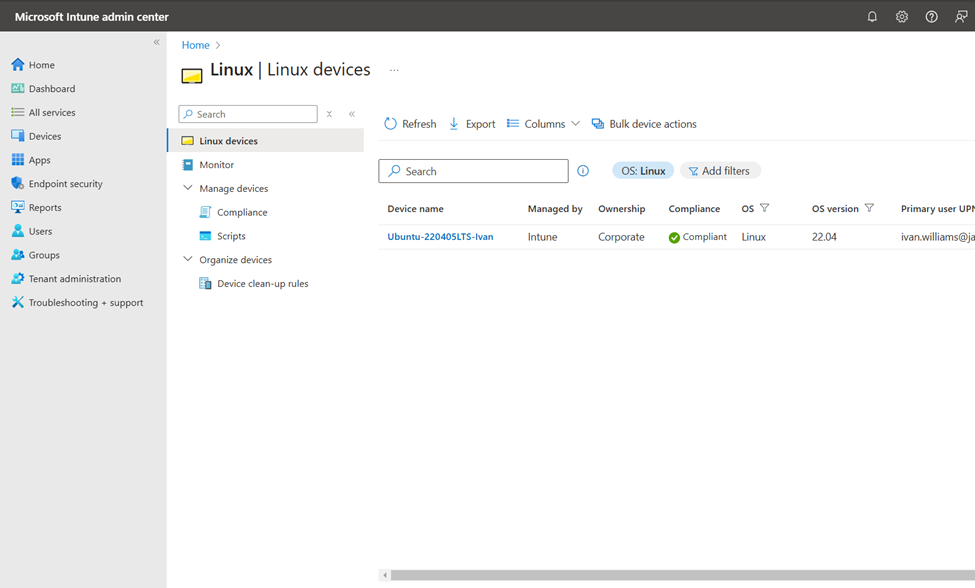Click inside the blade menu Search field
This screenshot has height=588, width=975.
248,114
